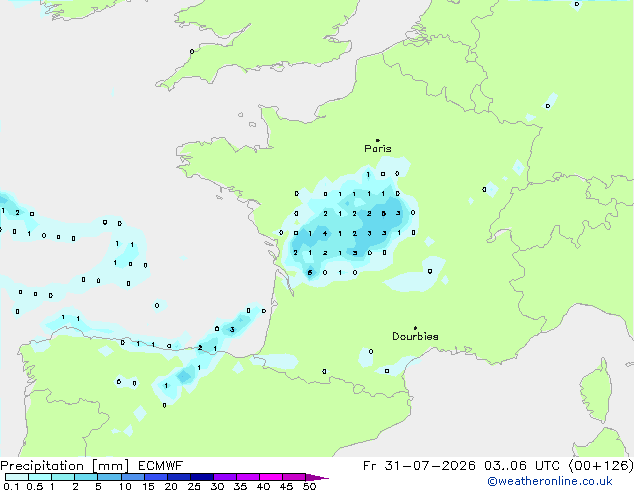Click the lone 4 mm value in central France

[x=325, y=233]
